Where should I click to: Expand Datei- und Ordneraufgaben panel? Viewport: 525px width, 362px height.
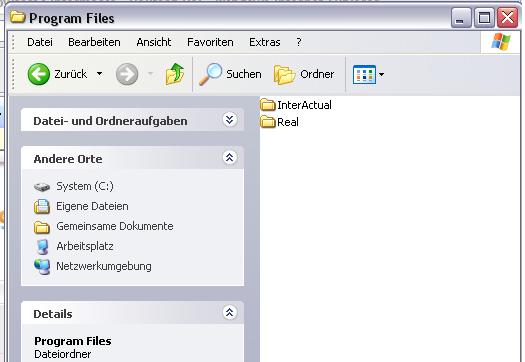[230, 120]
